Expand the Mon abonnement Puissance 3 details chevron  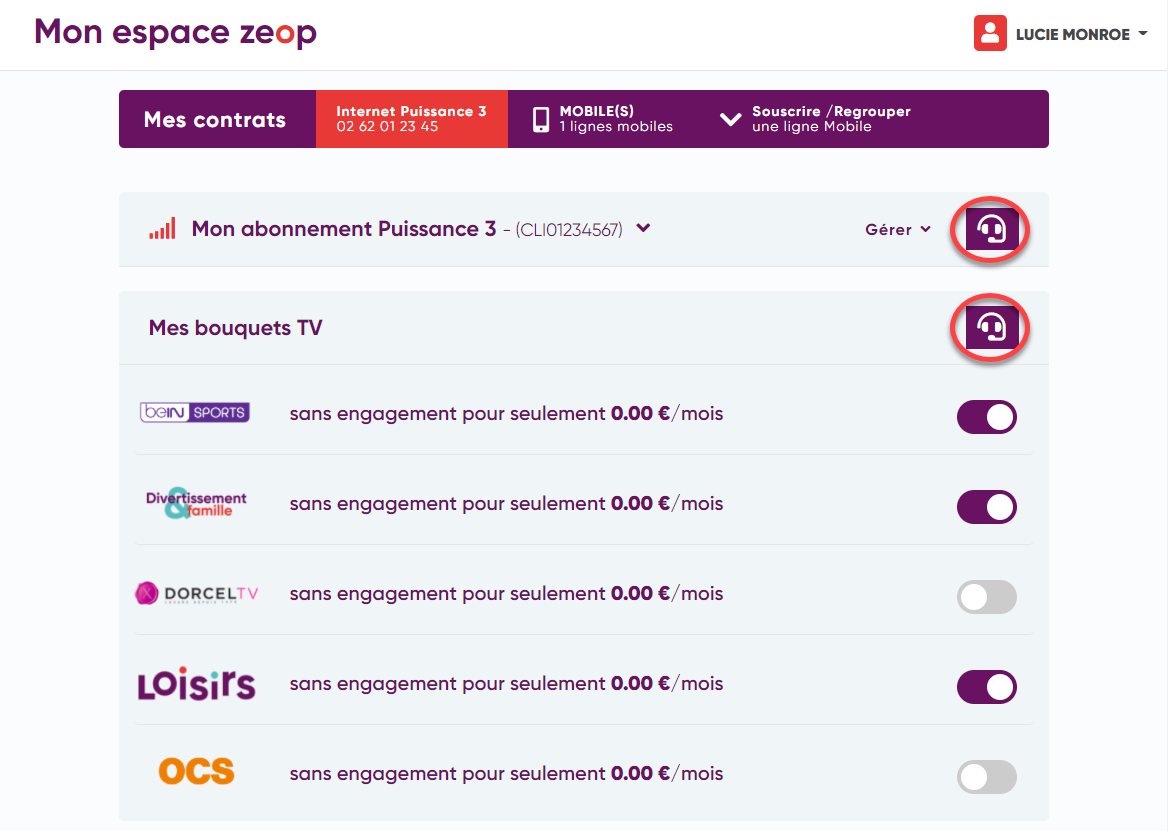(641, 228)
